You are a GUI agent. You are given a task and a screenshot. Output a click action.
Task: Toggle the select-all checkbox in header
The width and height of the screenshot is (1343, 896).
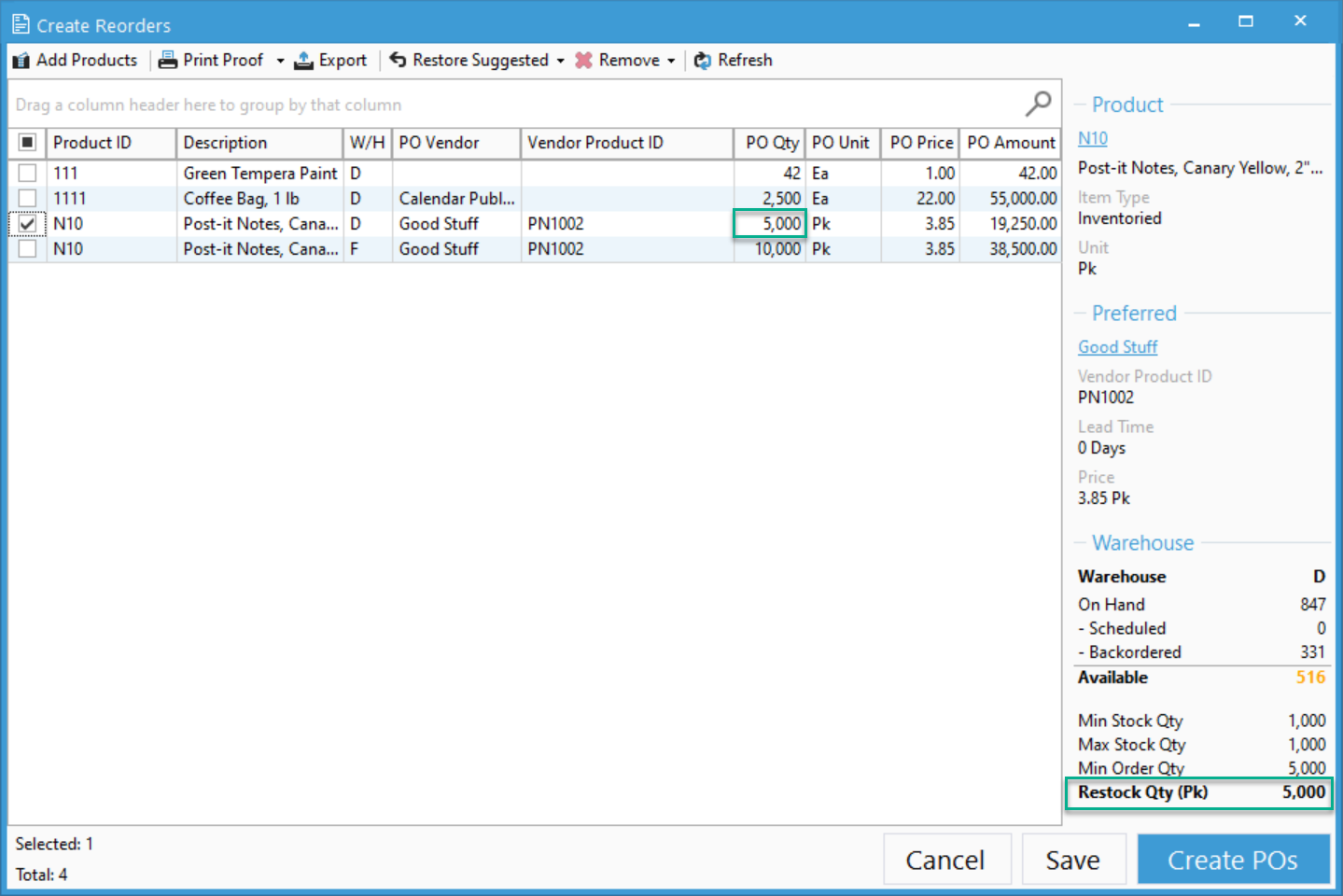tap(27, 143)
